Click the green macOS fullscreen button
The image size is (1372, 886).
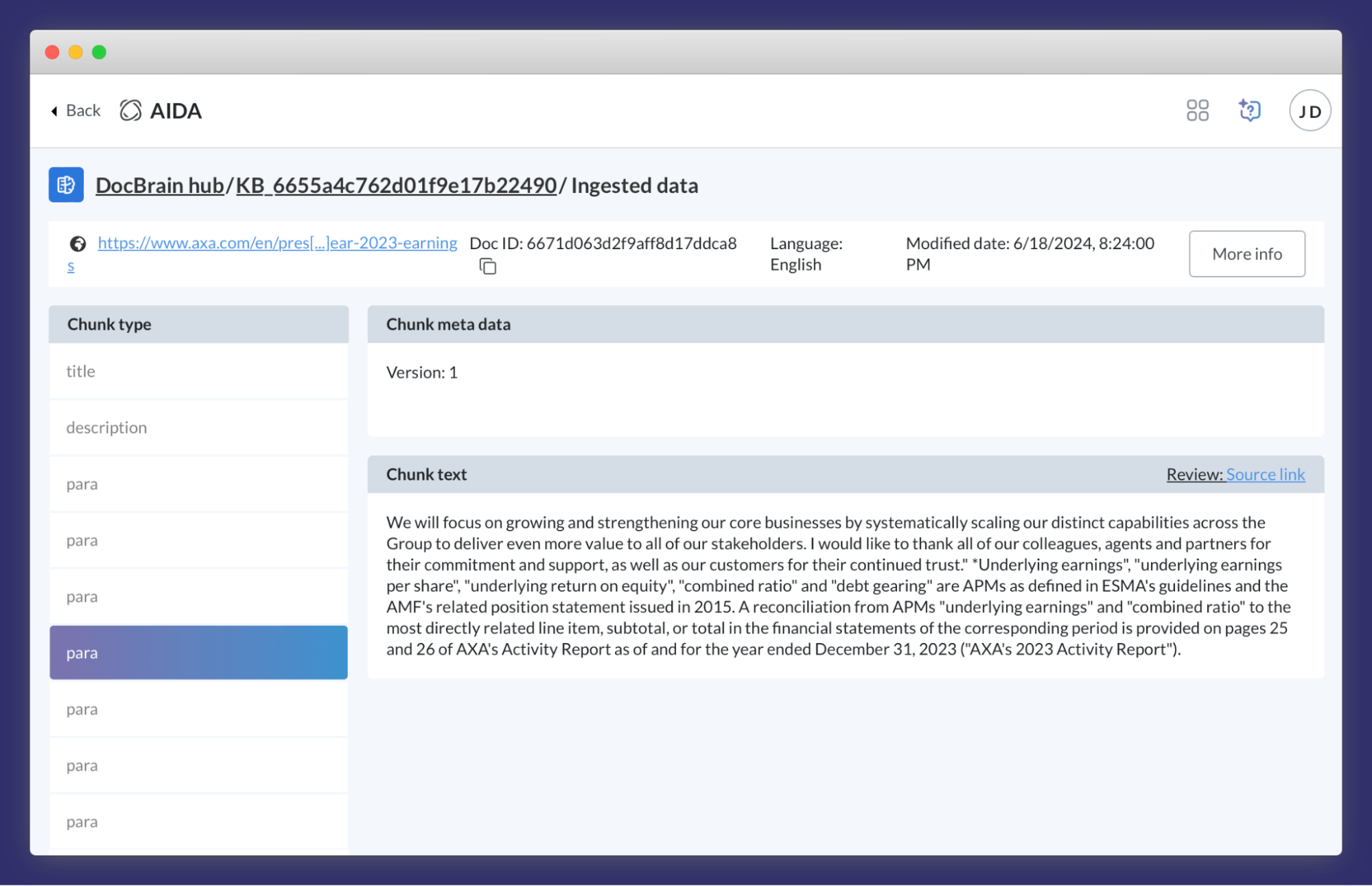tap(99, 52)
